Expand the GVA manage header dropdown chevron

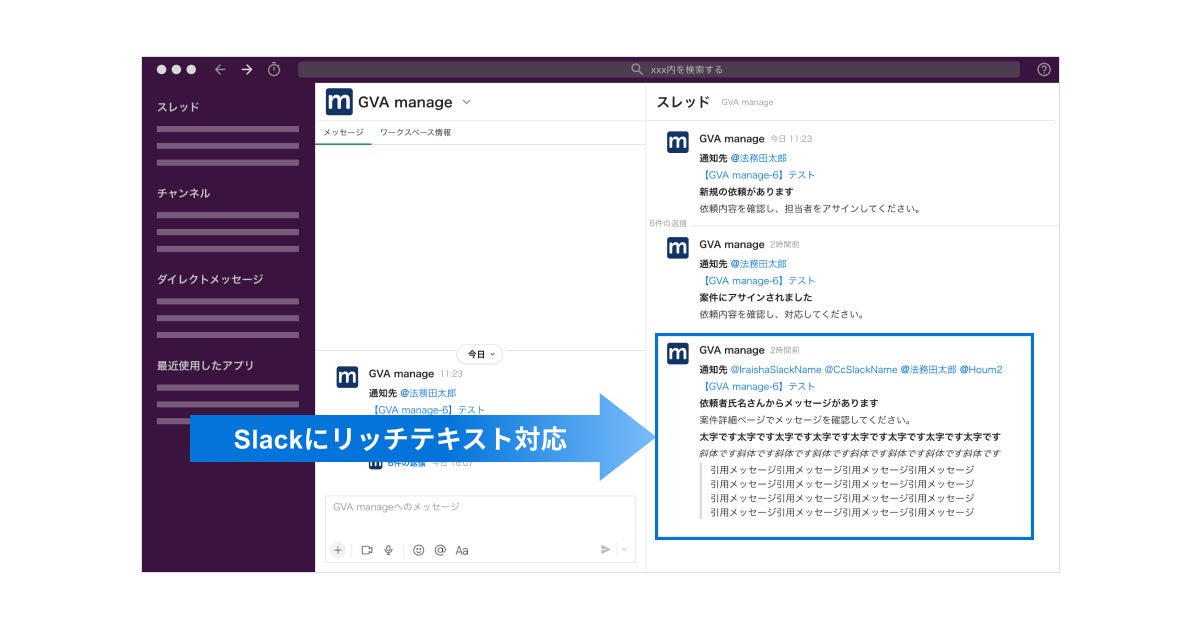[x=466, y=102]
